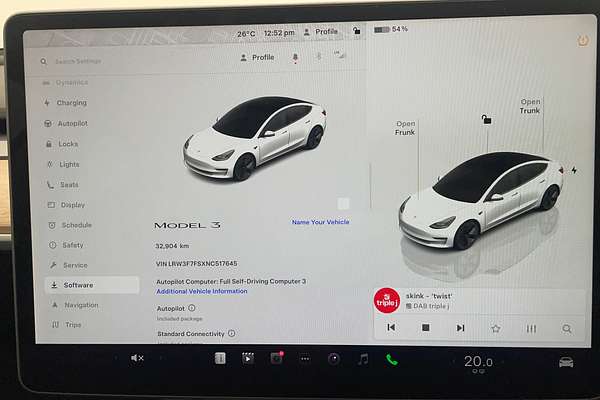Tap the settings search magnifier icon
The width and height of the screenshot is (600, 400).
click(44, 61)
